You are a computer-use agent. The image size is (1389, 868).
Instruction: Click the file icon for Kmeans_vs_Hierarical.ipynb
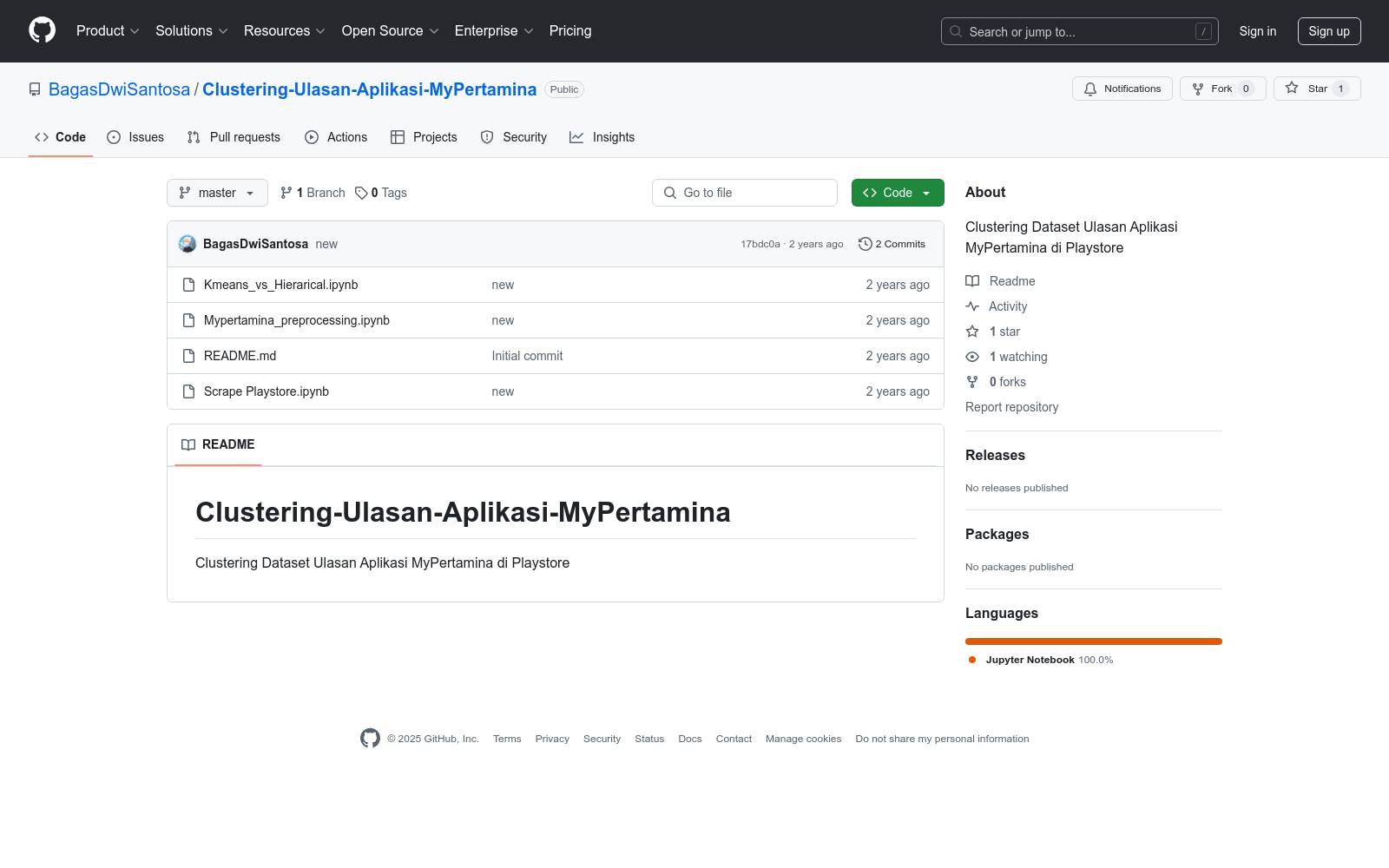188,285
